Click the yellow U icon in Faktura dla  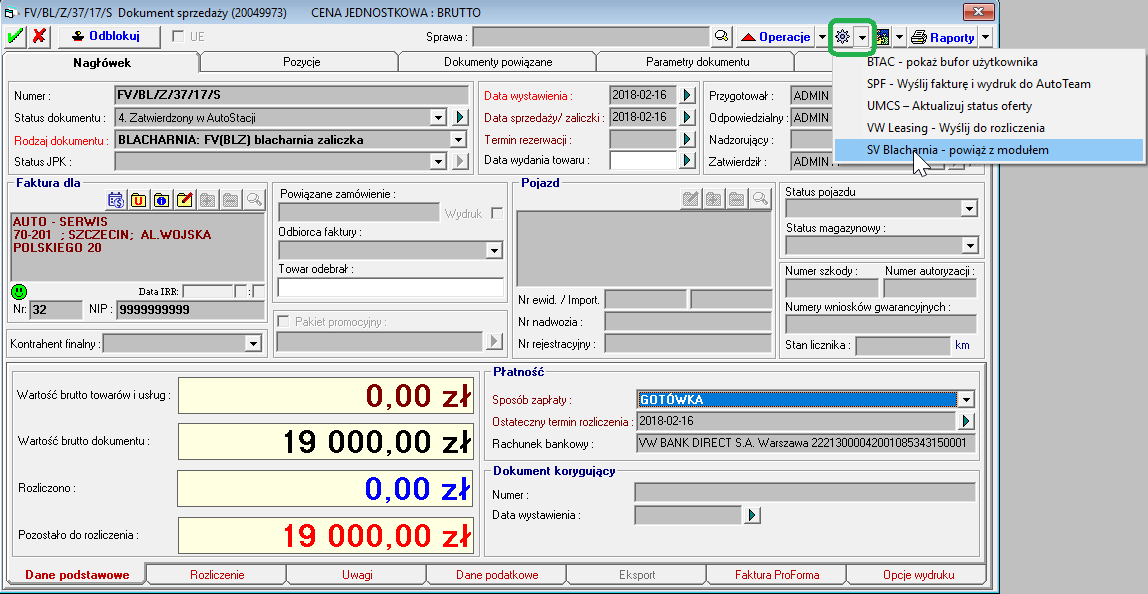[x=138, y=200]
